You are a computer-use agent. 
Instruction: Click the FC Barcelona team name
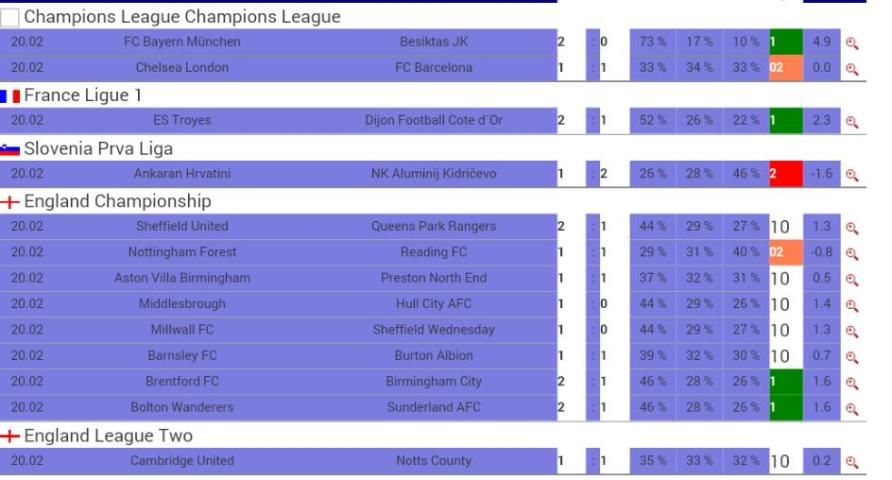[x=433, y=68]
